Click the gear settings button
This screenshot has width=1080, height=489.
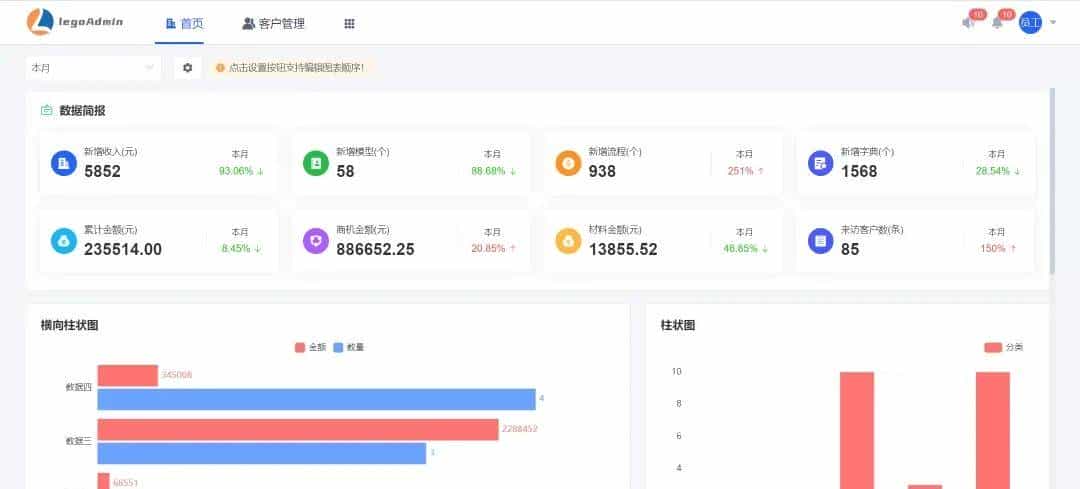click(x=187, y=67)
